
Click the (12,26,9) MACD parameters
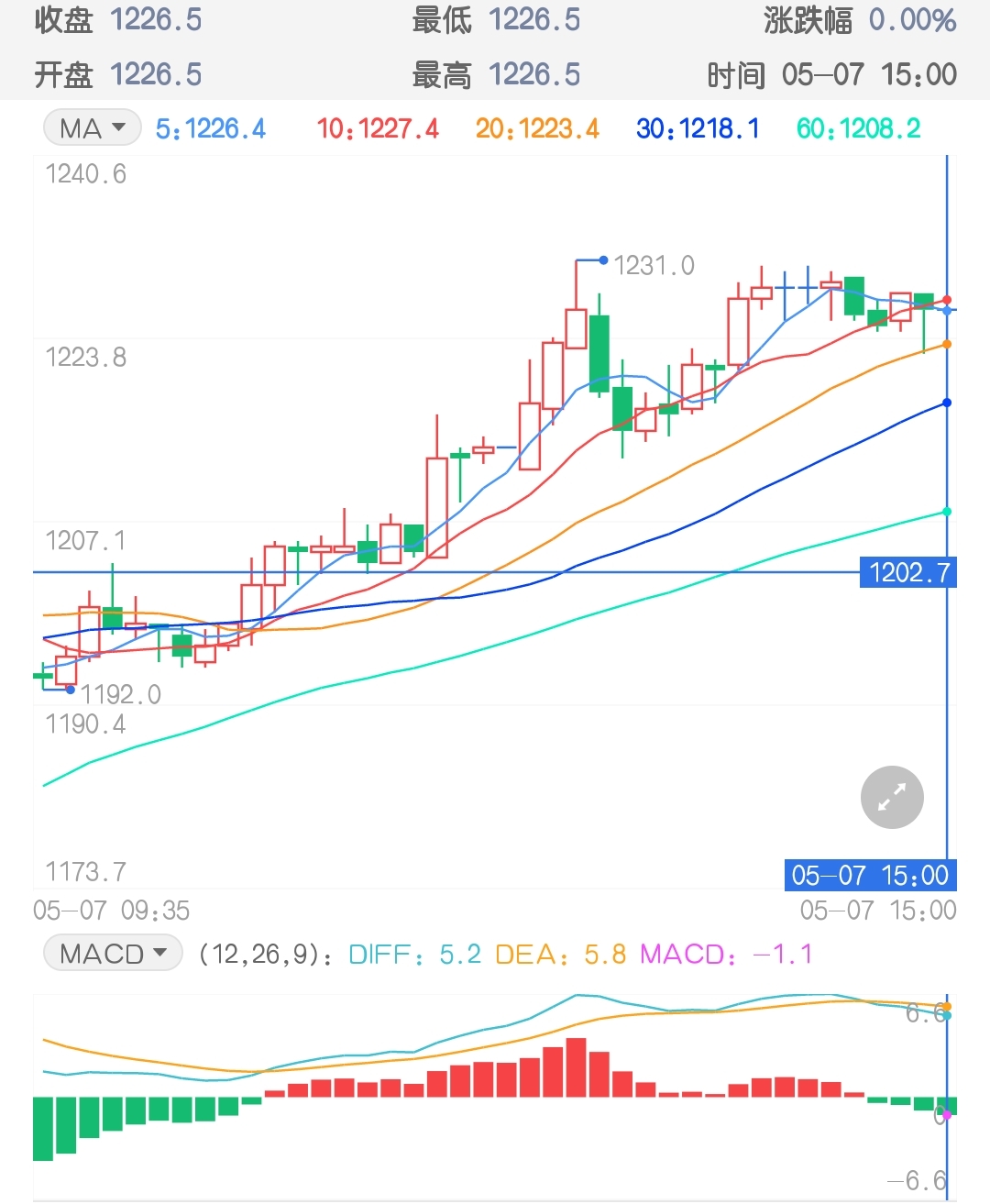265,955
